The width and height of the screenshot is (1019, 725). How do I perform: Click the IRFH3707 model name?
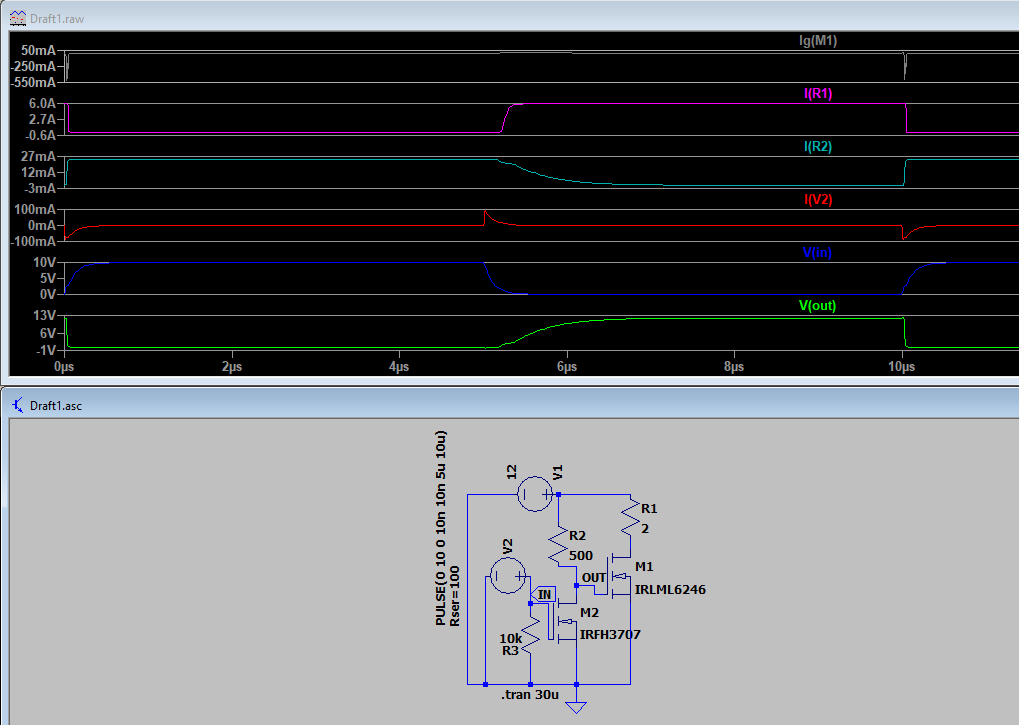pos(610,634)
